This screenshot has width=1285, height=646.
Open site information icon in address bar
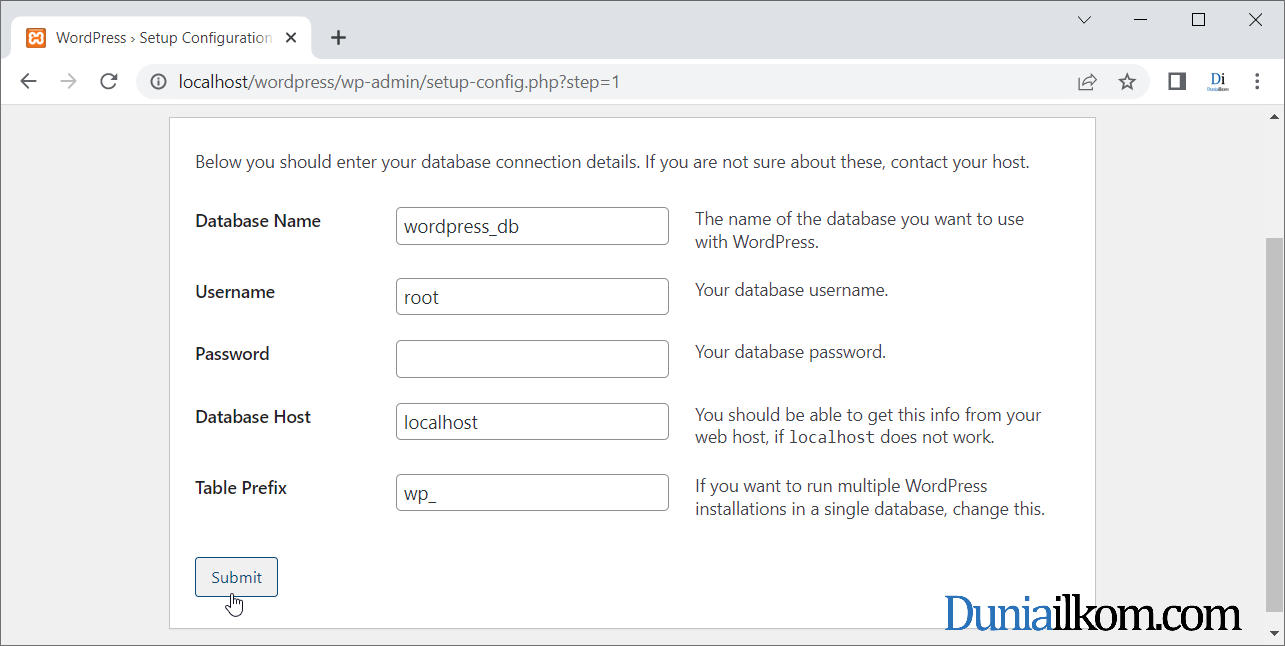[x=158, y=82]
